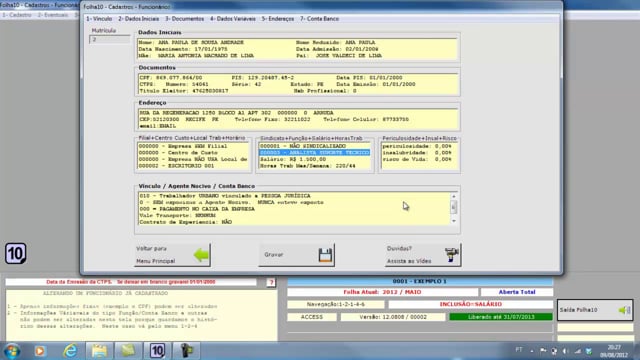Screen dimensions: 640x360
Task: Click the Navegação:1-2-1-4-6 label
Action: [x=336, y=304]
